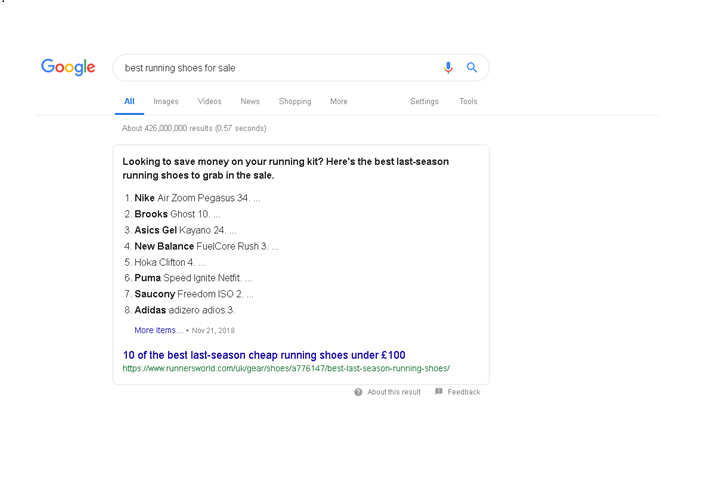Open the Videos tab
This screenshot has width=711, height=478.
tap(209, 101)
